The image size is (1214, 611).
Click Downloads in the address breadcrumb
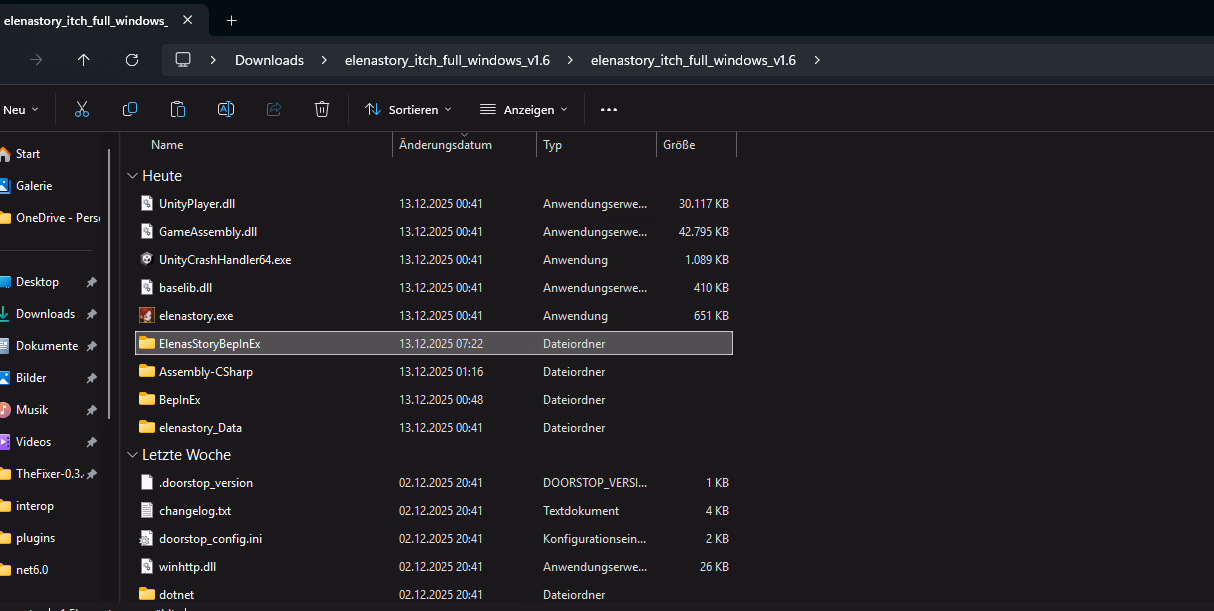pyautogui.click(x=269, y=60)
